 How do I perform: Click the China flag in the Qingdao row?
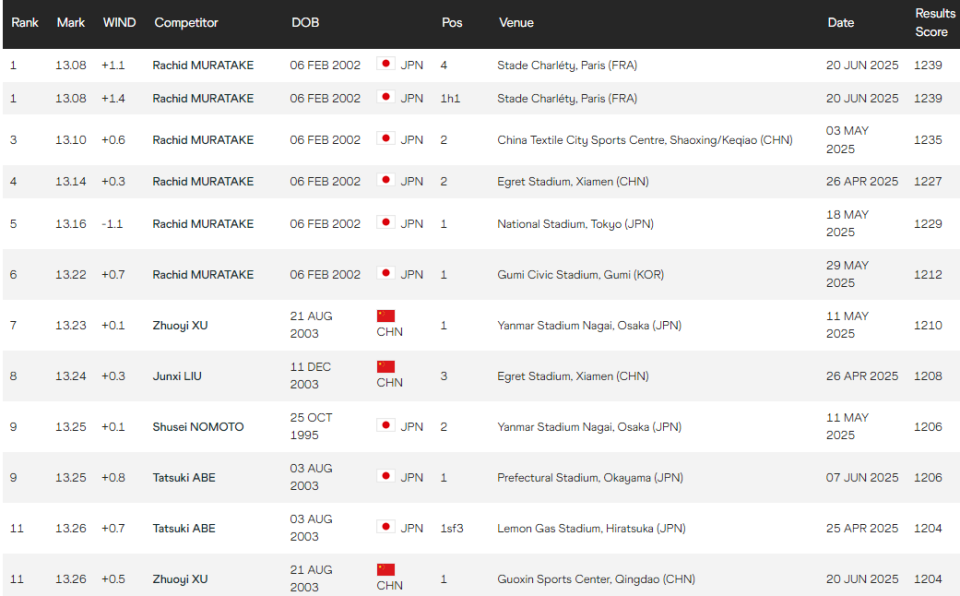(x=386, y=570)
